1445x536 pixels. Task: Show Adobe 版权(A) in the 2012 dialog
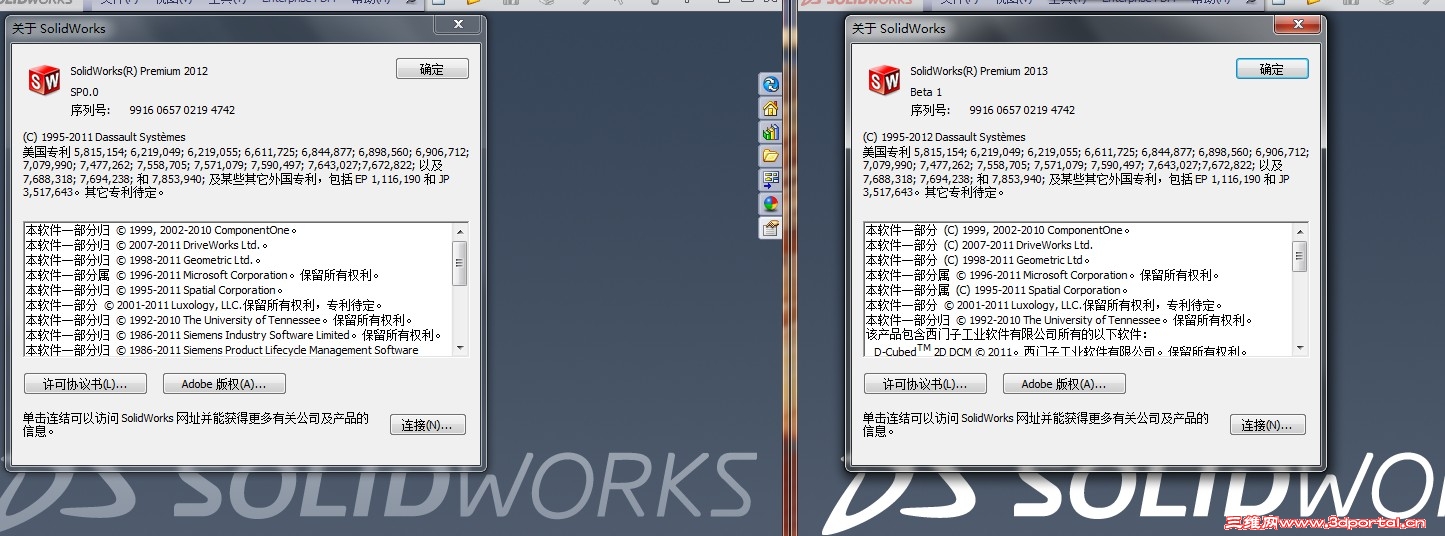click(225, 384)
